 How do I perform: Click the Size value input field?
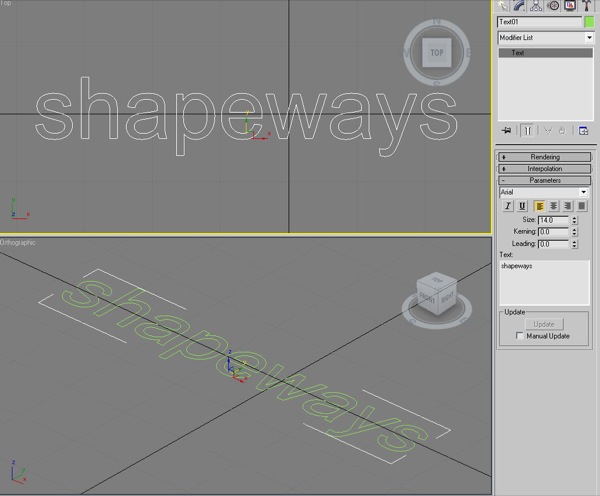[552, 220]
